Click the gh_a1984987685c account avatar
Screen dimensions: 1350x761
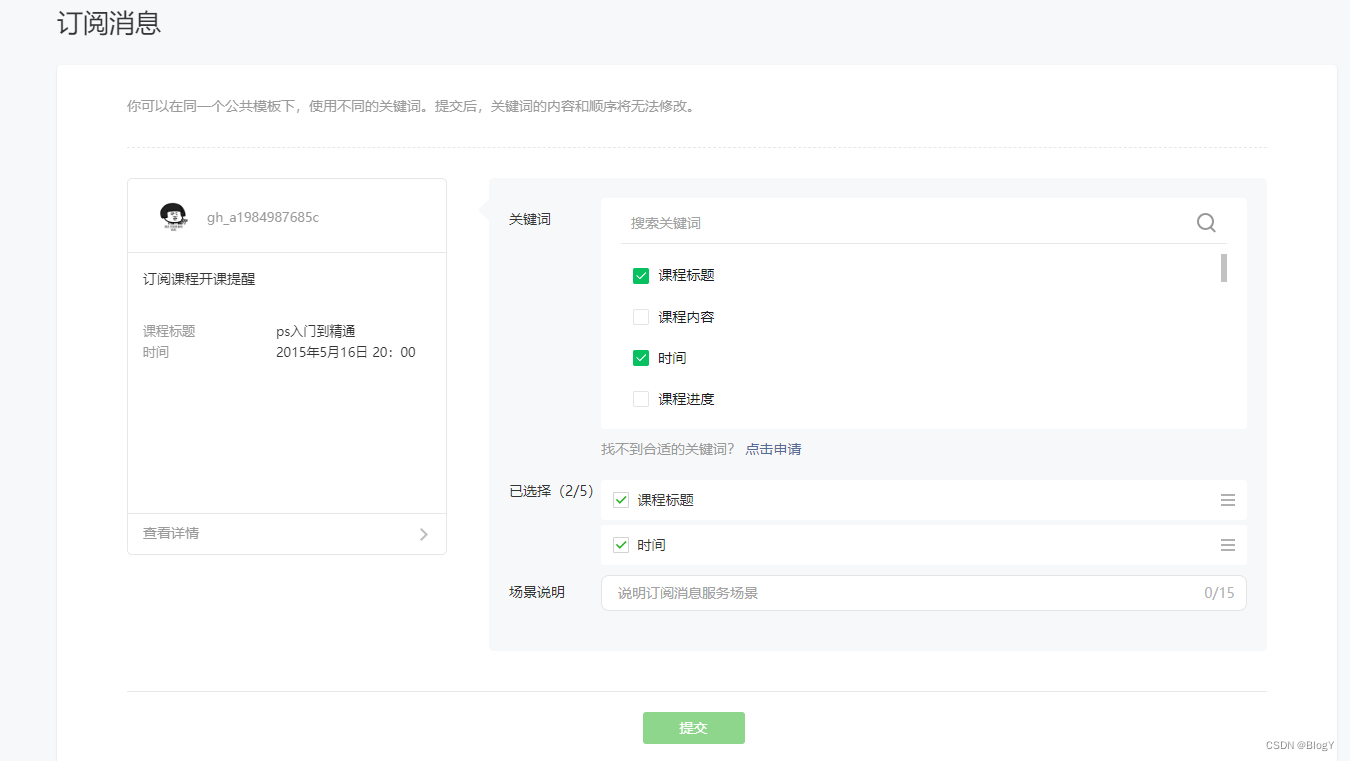[172, 216]
